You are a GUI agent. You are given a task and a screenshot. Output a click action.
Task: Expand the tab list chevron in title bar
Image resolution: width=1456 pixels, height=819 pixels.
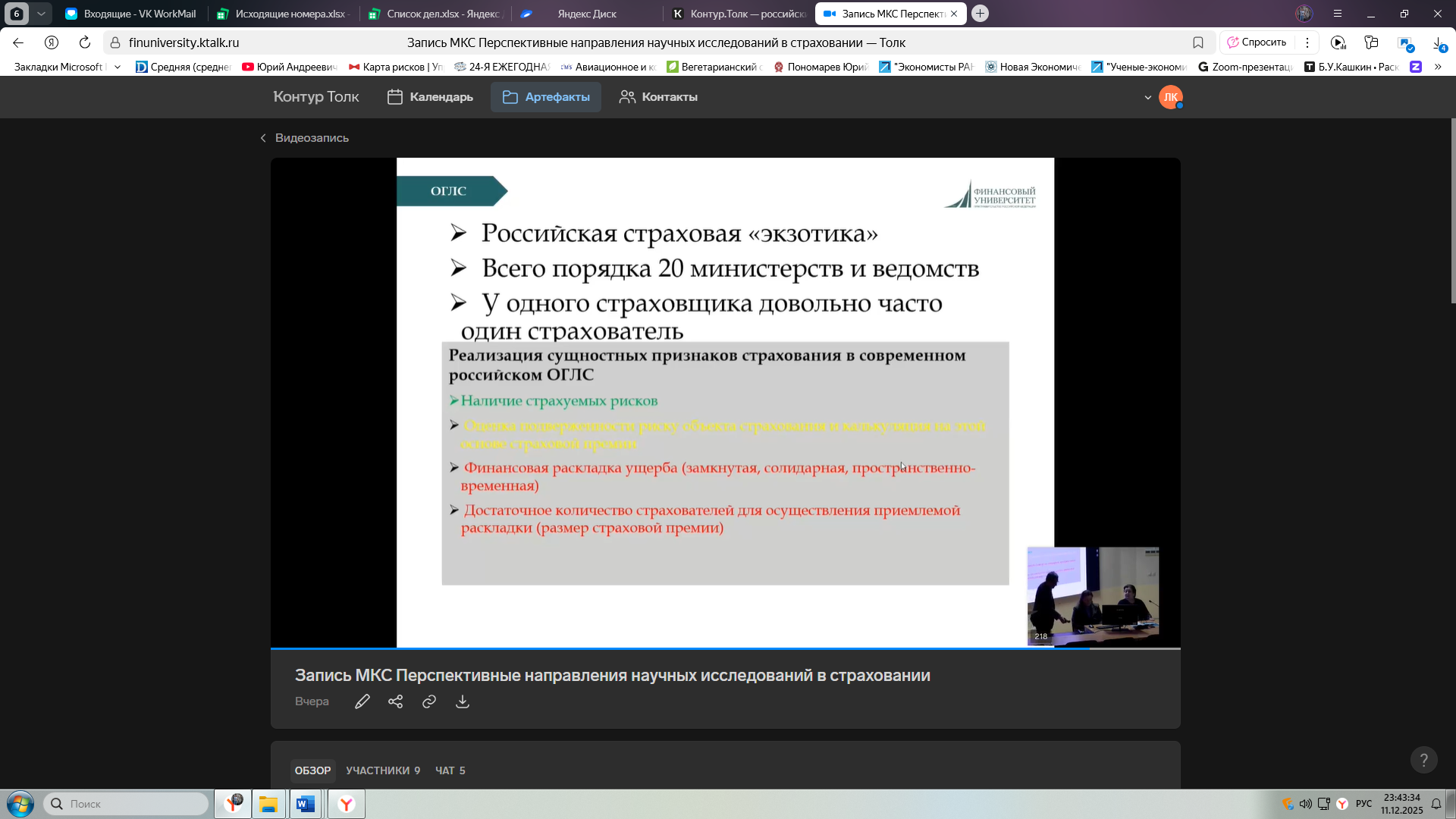[x=41, y=14]
